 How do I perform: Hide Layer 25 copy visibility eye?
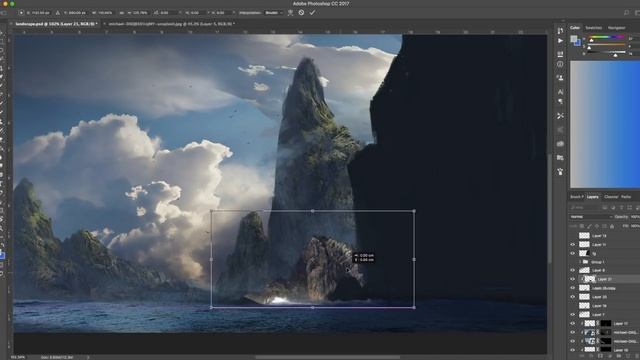coord(573,288)
